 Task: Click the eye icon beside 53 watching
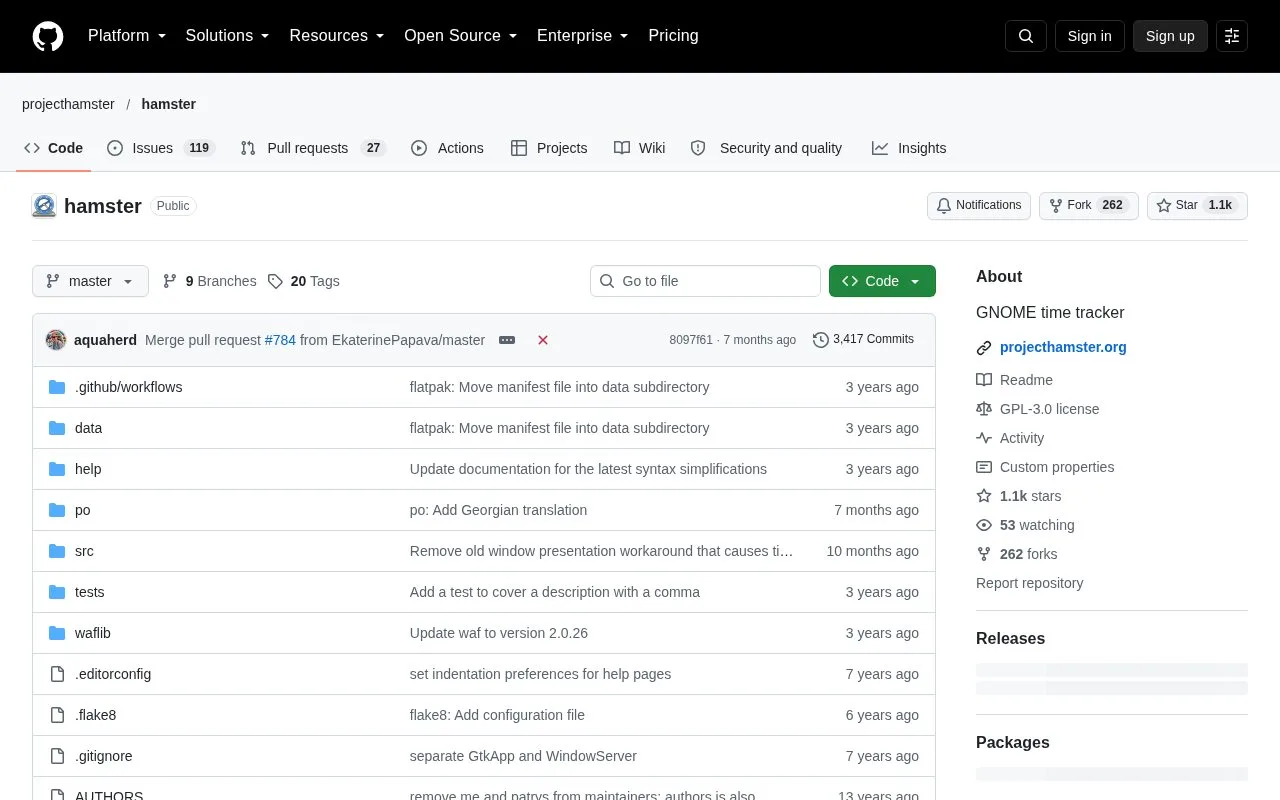(984, 525)
